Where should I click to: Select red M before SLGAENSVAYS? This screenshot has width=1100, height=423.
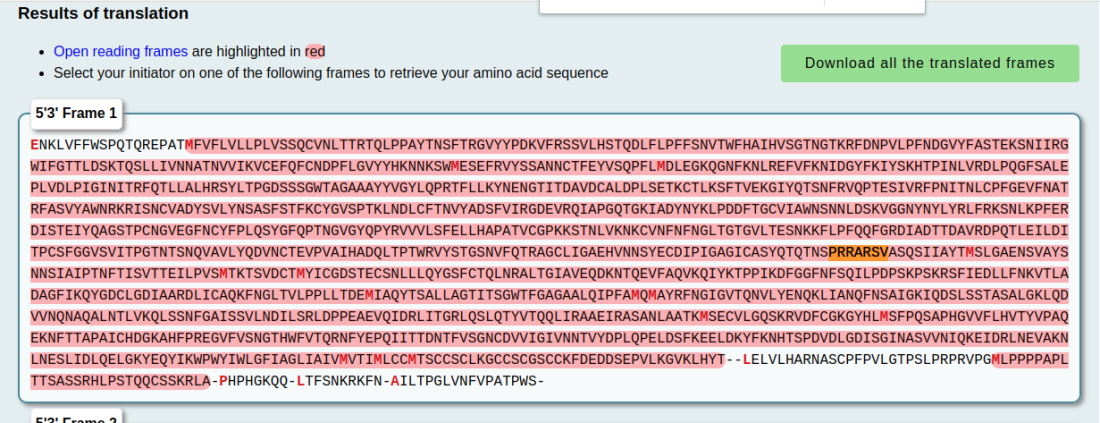(970, 252)
